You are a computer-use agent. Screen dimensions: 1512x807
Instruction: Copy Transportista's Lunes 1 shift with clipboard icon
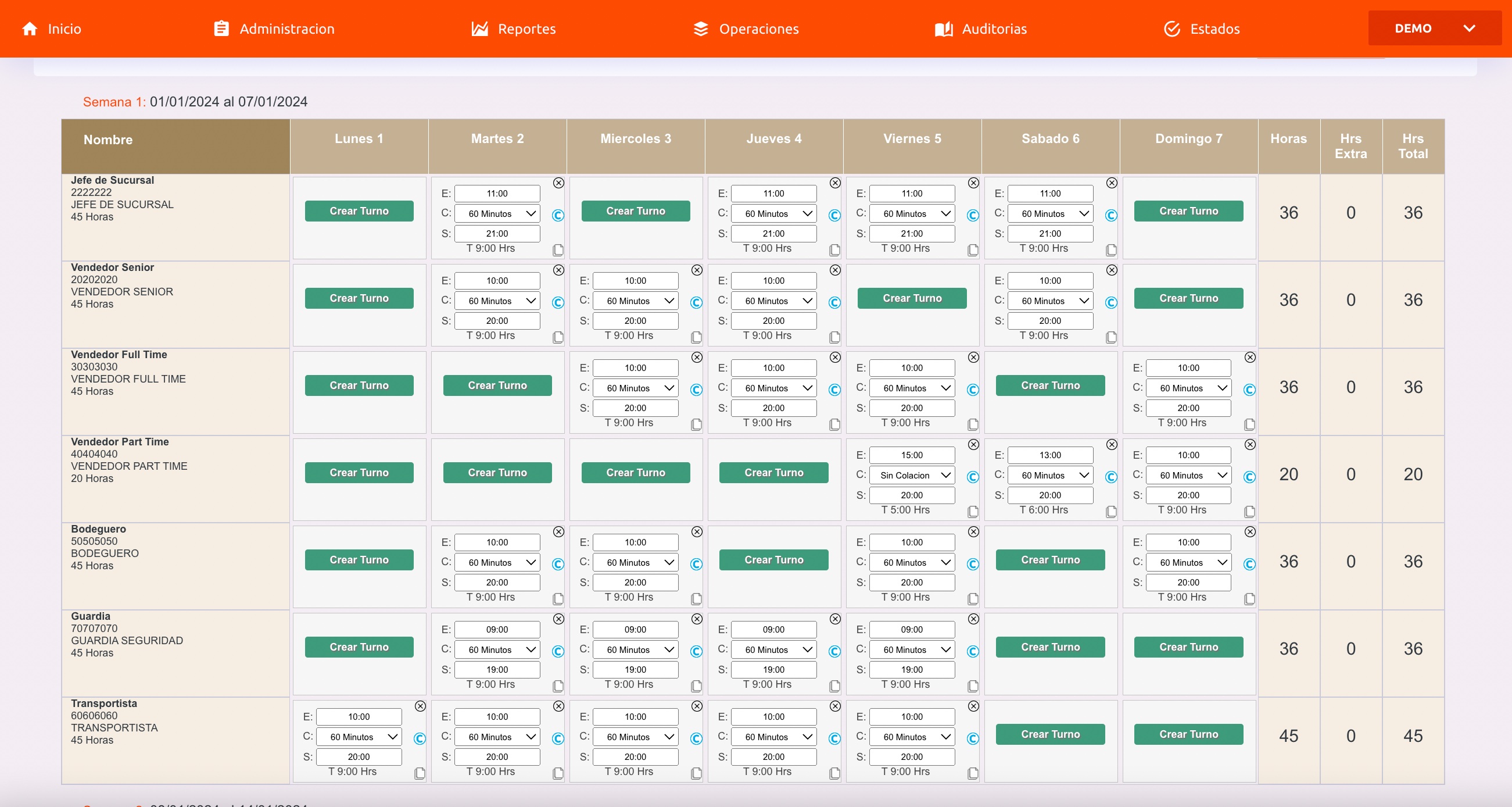(x=420, y=773)
